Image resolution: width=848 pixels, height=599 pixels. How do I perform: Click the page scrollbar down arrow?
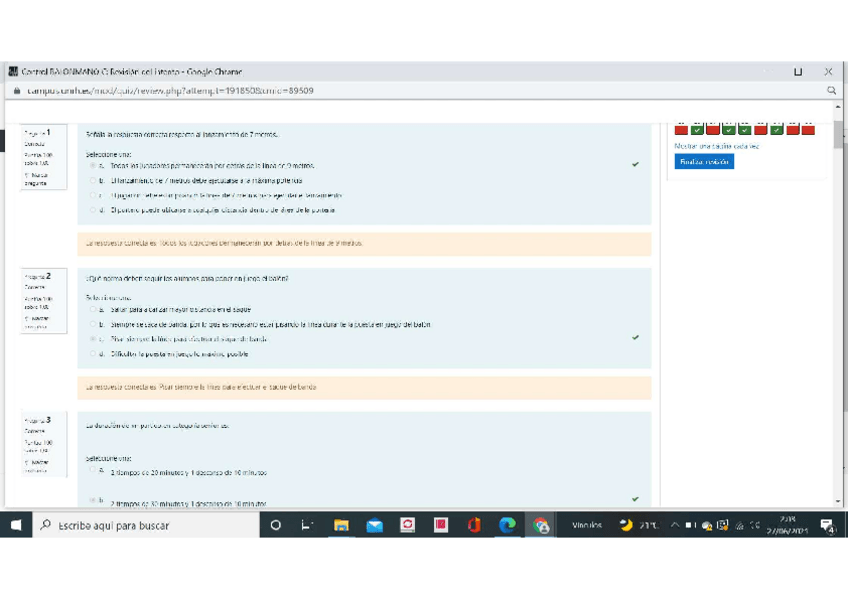(838, 501)
